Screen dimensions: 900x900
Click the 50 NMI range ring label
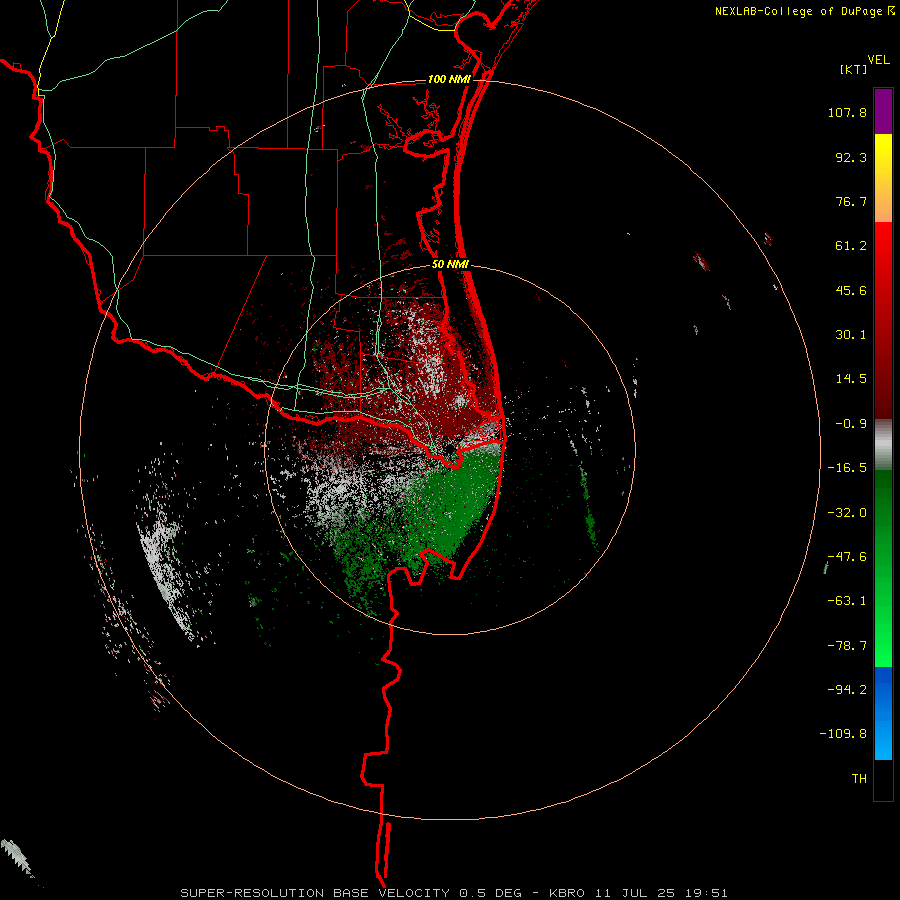[x=450, y=265]
